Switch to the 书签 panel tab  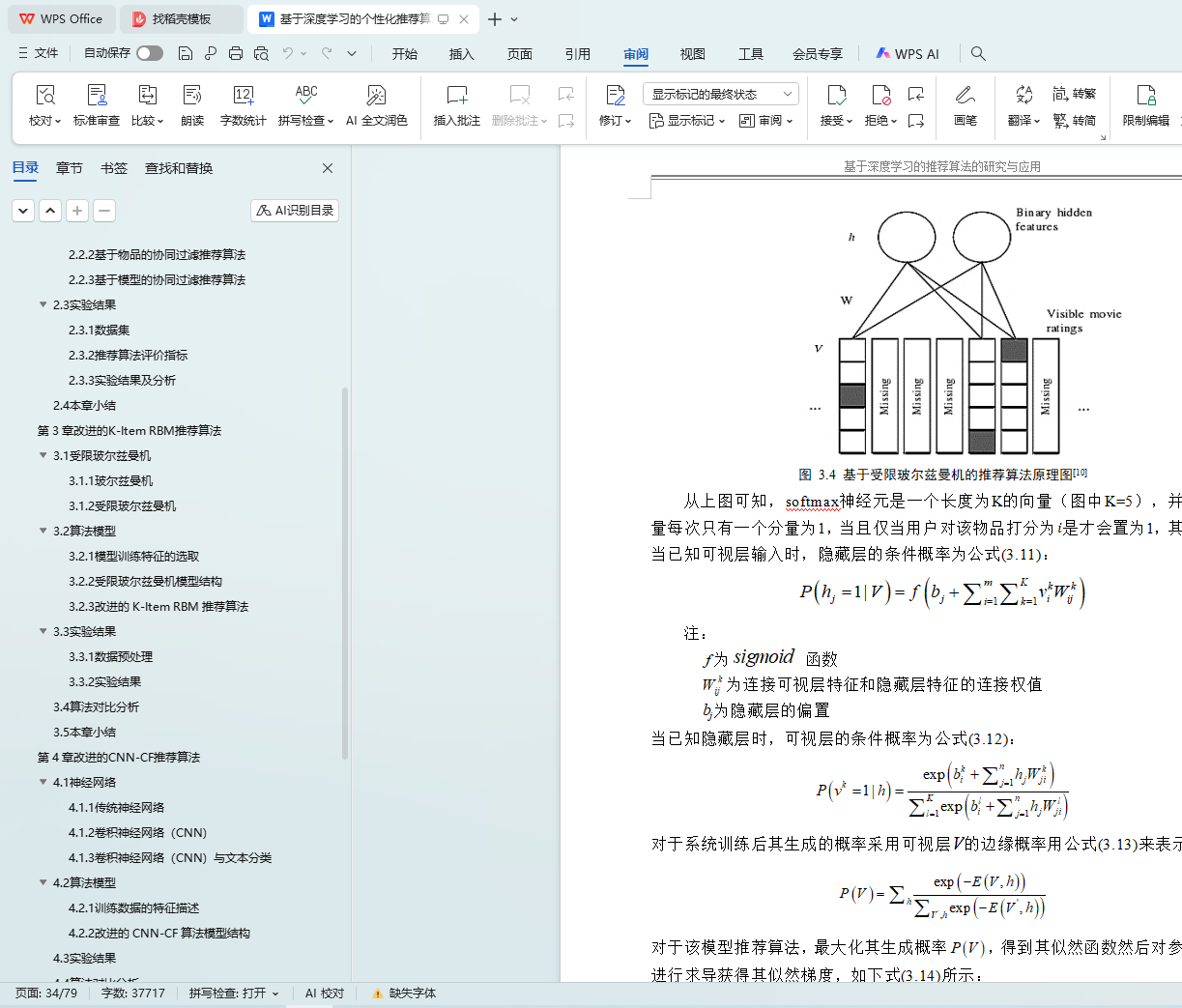click(114, 168)
